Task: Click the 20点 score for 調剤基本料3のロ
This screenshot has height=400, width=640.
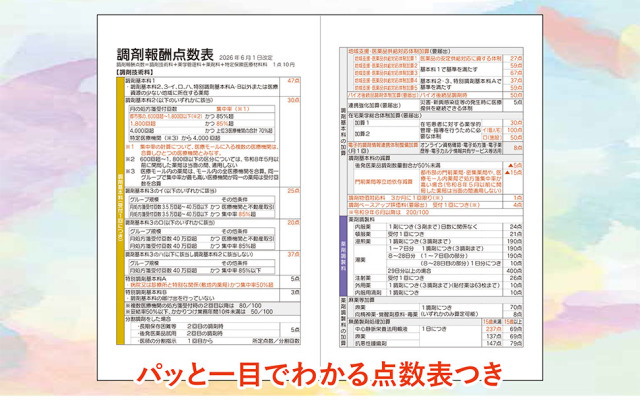Action: click(293, 223)
